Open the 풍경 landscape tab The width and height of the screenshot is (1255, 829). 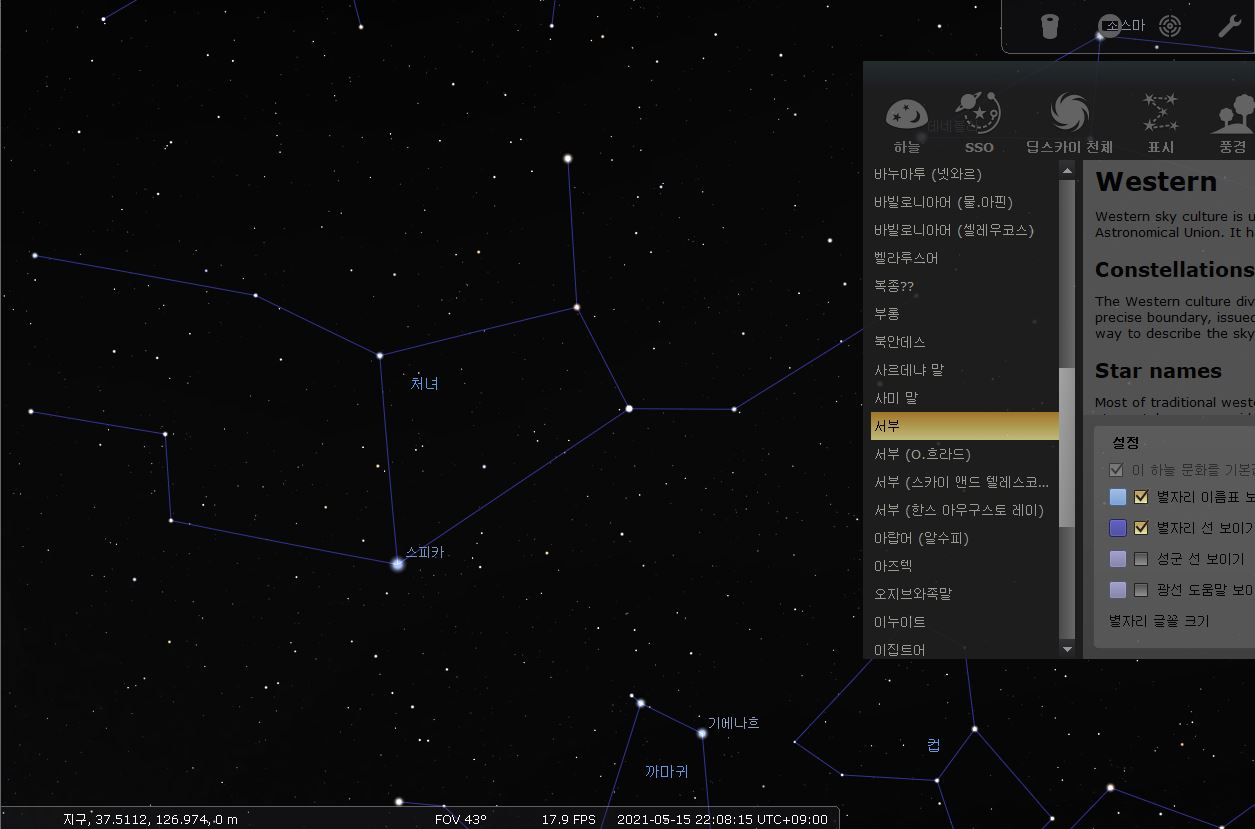point(1232,124)
